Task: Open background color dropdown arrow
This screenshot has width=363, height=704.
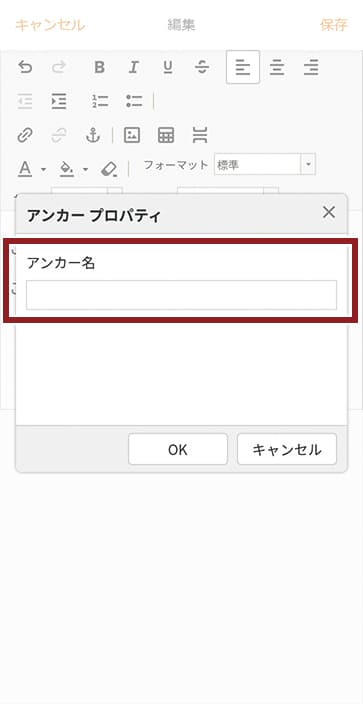Action: [85, 170]
